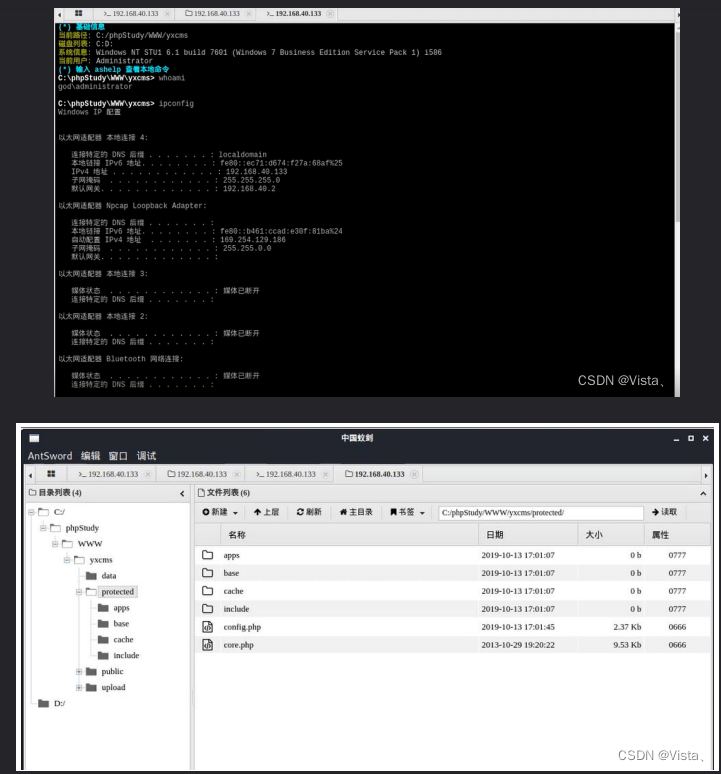Click the home grid icon in upper terminal tab bar
Viewport: 721px width, 774px height.
point(78,13)
